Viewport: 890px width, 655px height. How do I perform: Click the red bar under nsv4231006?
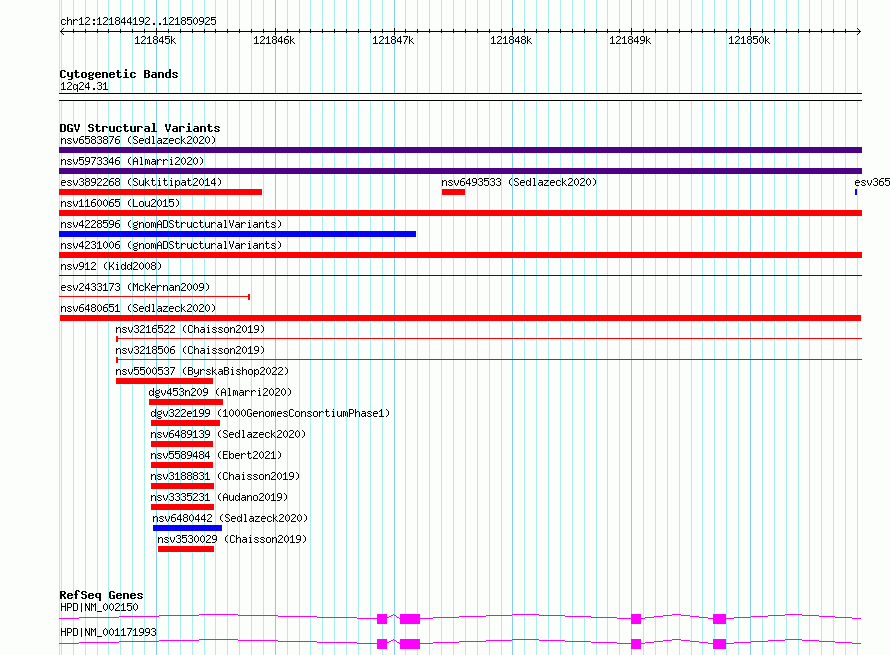[x=460, y=255]
